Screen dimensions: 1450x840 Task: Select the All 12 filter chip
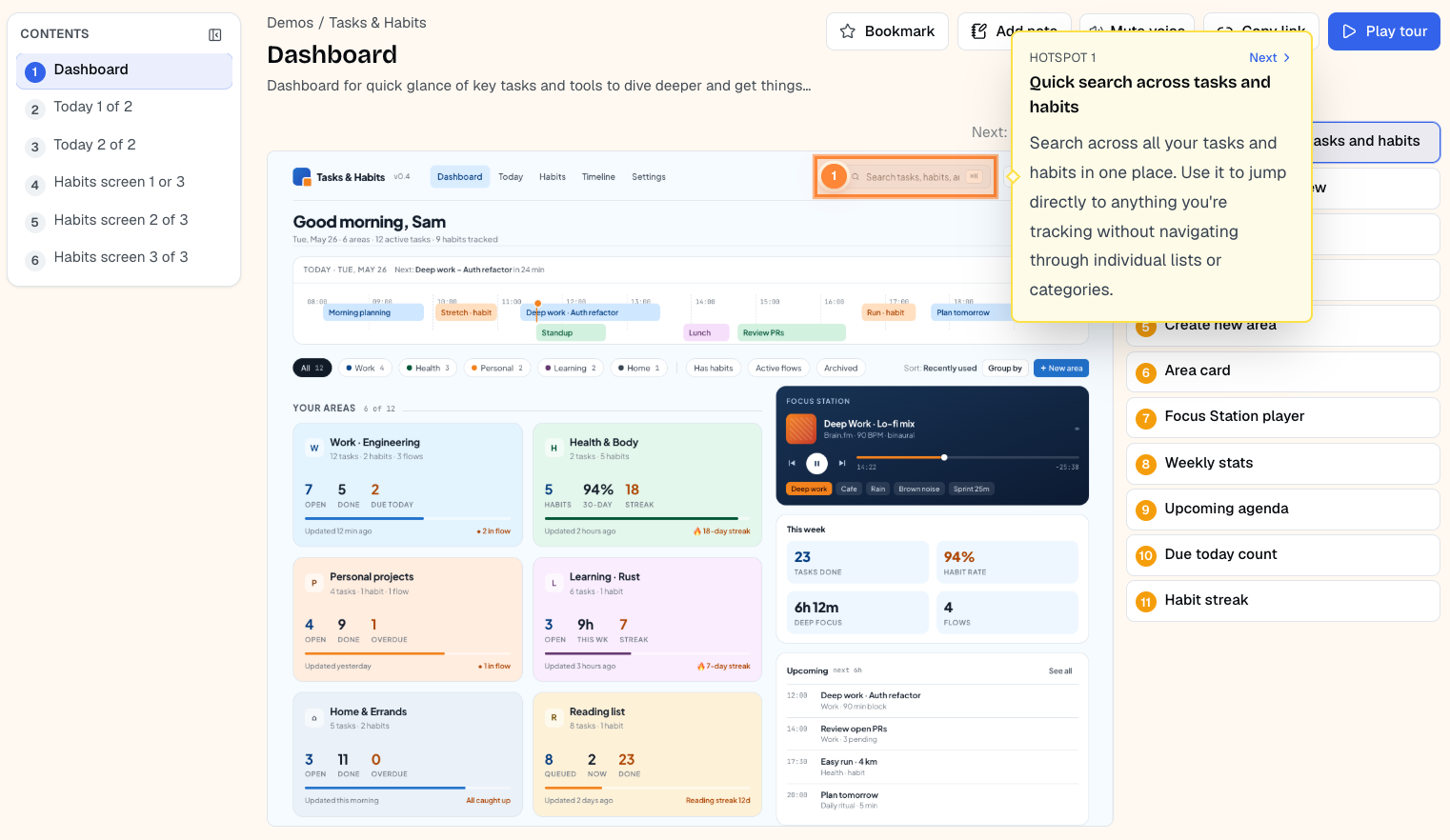coord(312,368)
